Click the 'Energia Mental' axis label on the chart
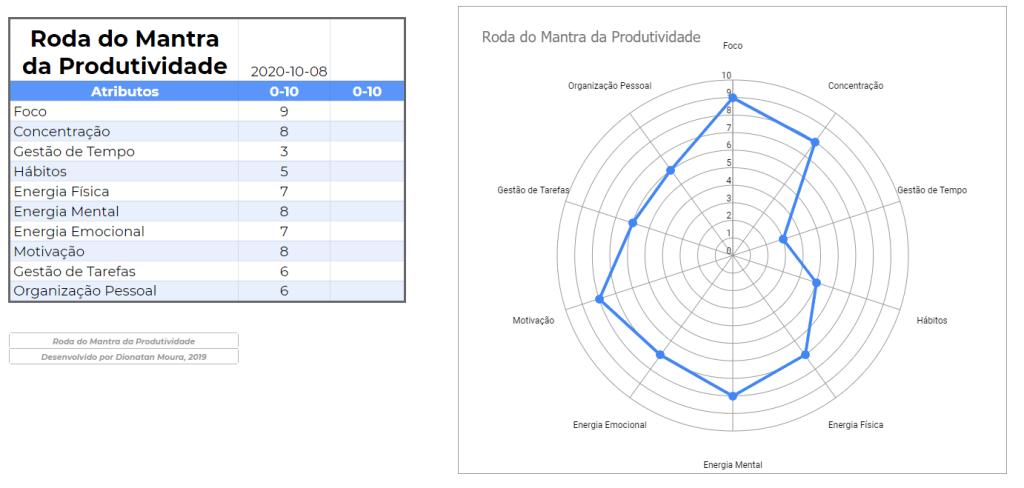The height and width of the screenshot is (488, 1024). point(733,465)
